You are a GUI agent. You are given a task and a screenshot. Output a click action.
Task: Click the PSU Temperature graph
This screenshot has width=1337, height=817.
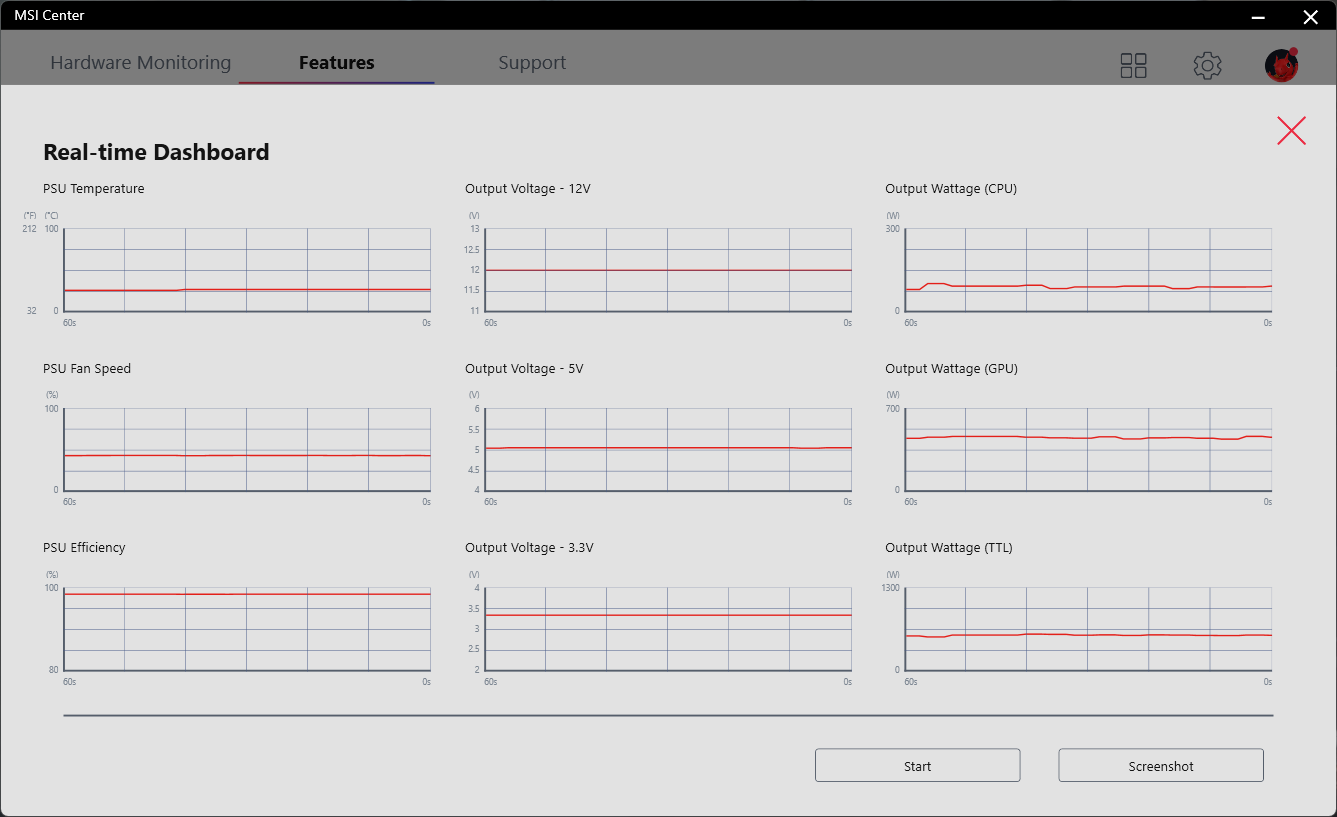coord(247,270)
